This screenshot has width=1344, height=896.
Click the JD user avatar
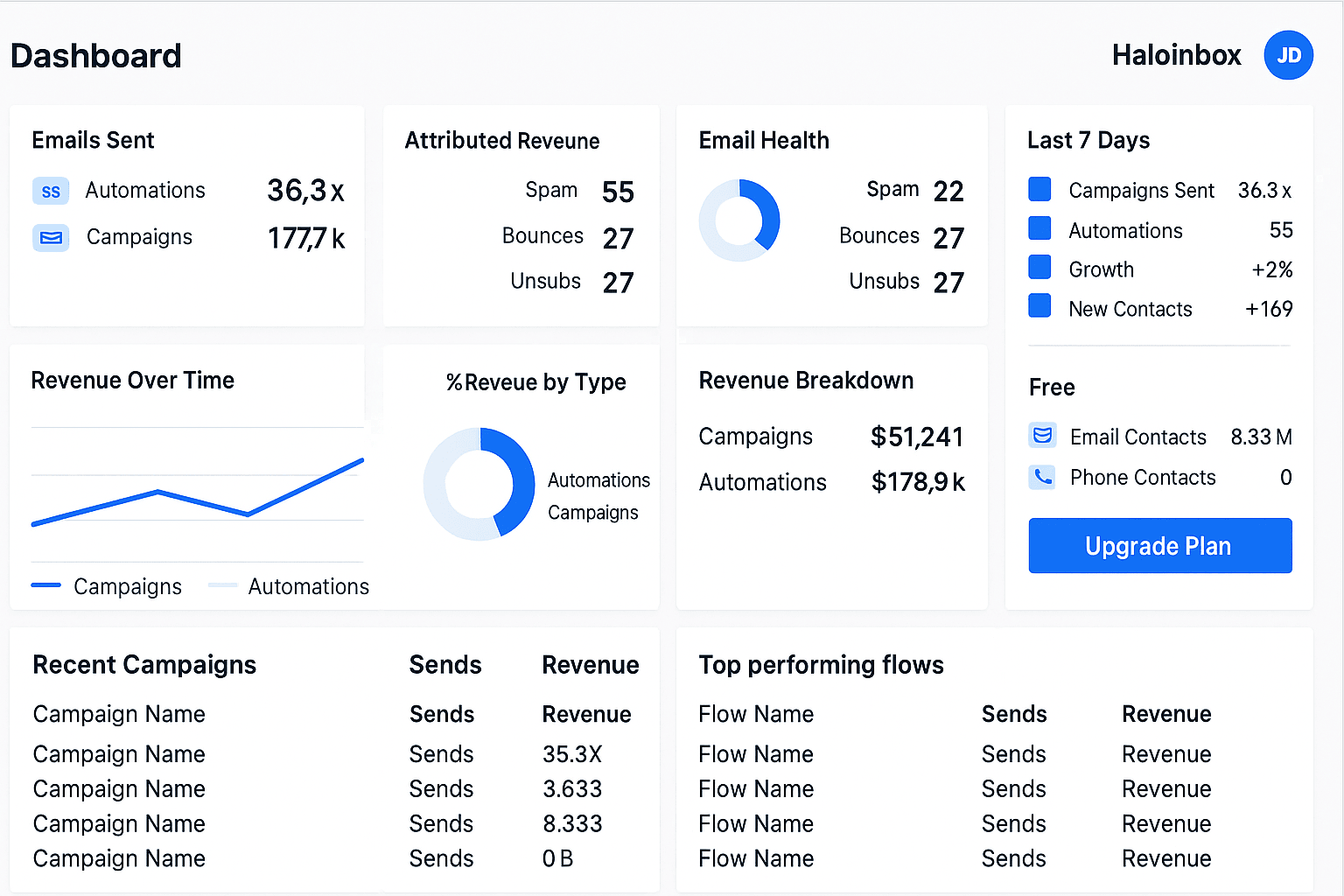pyautogui.click(x=1288, y=55)
